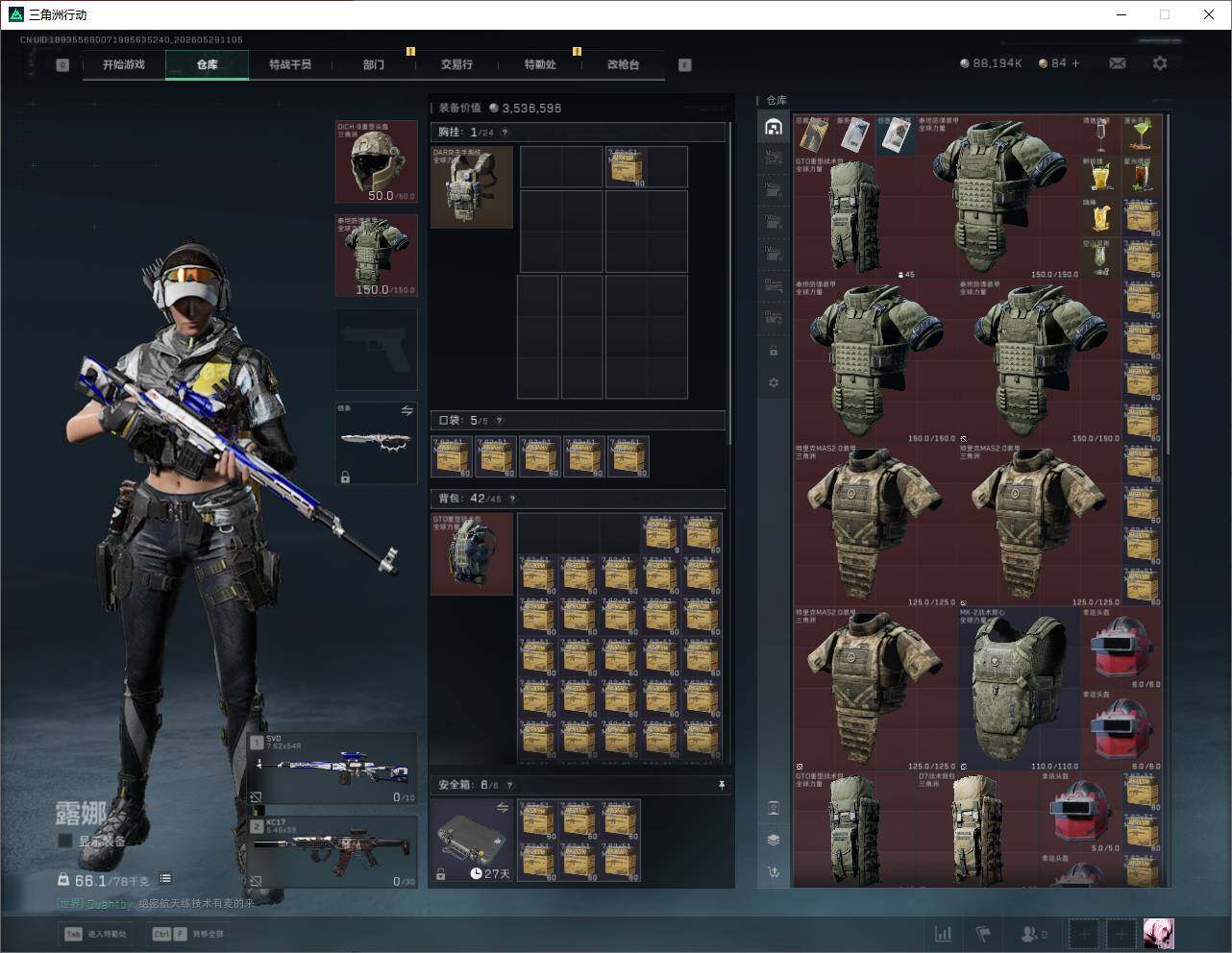Image resolution: width=1232 pixels, height=953 pixels.
Task: Switch to the 特战干员 tab
Action: pyautogui.click(x=290, y=65)
